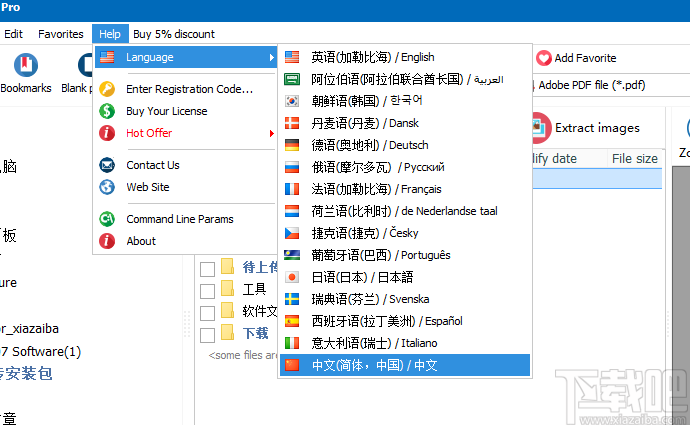This screenshot has width=690, height=425.
Task: Click the French flag icon
Action: [292, 189]
